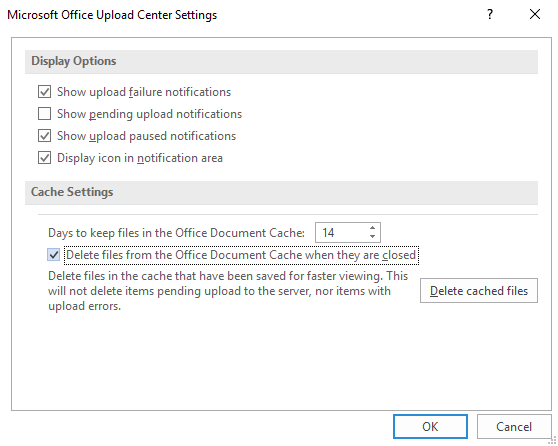Click the Show pending upload notifications label

149,114
